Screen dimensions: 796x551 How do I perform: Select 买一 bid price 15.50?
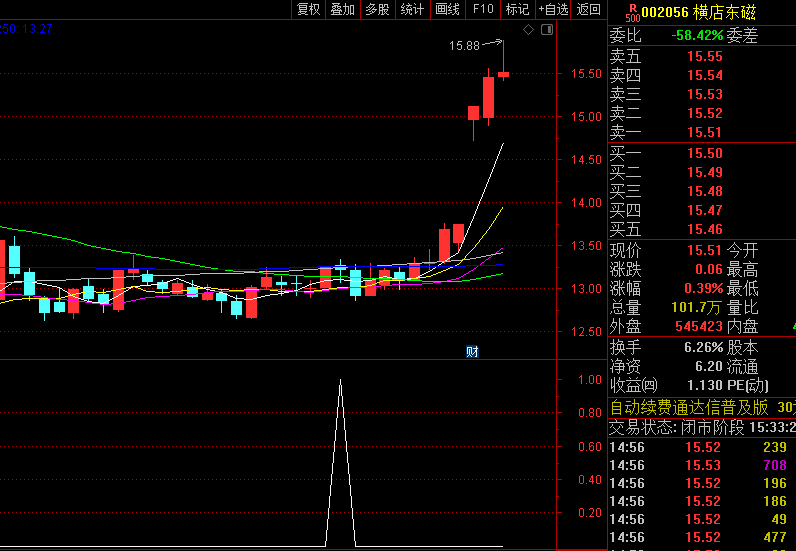click(703, 153)
